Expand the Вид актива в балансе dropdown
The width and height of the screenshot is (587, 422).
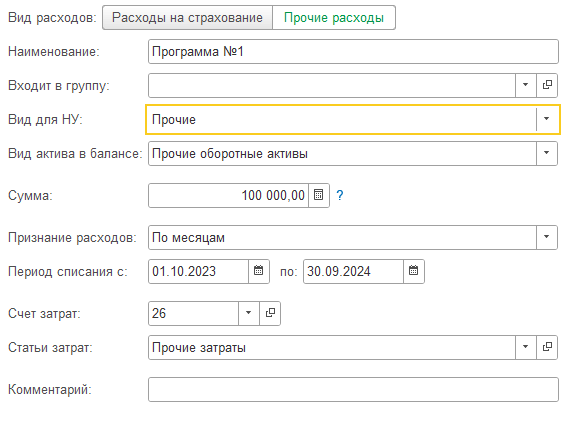(x=547, y=153)
